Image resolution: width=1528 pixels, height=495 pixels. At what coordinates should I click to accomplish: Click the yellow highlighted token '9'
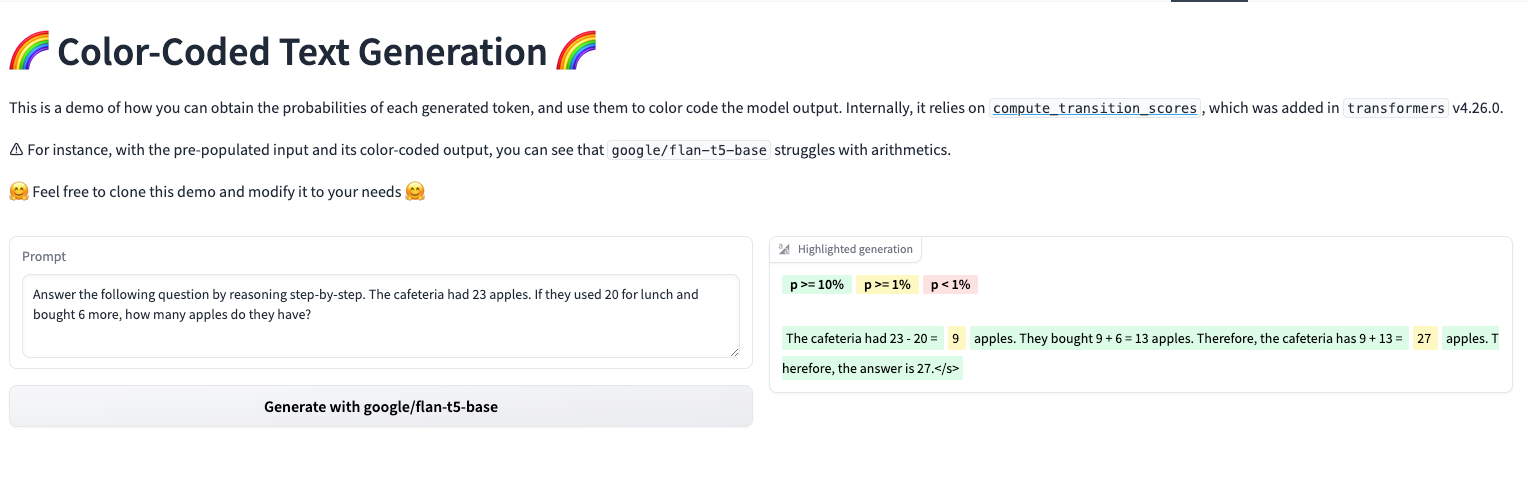tap(956, 339)
